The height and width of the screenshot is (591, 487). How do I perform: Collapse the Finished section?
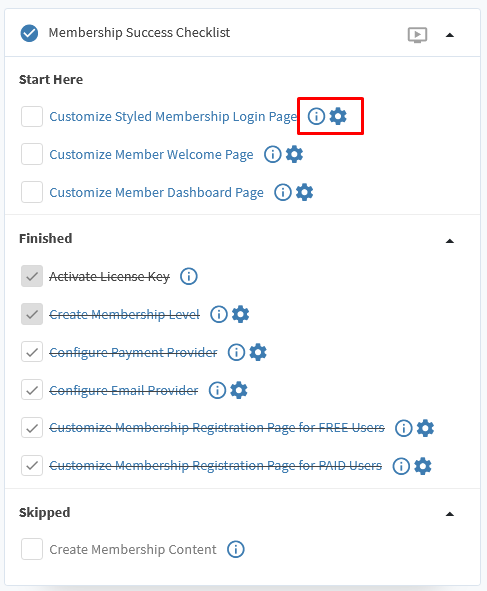[x=450, y=241]
